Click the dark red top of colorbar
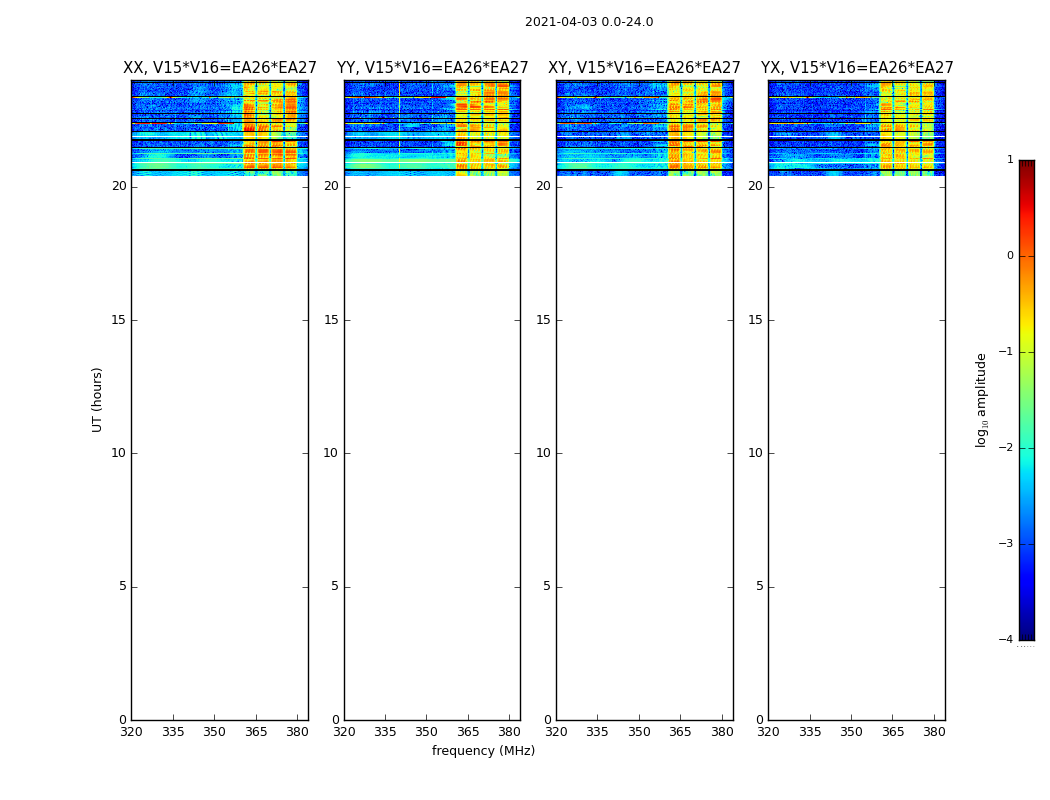 [1026, 166]
